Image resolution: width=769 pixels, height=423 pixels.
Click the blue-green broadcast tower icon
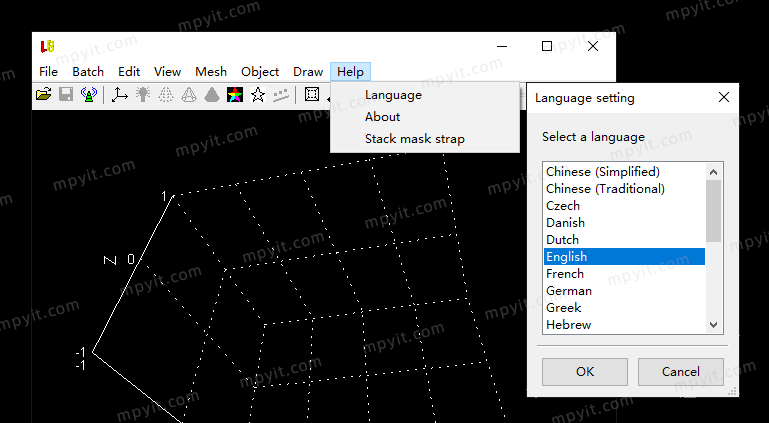[x=89, y=95]
